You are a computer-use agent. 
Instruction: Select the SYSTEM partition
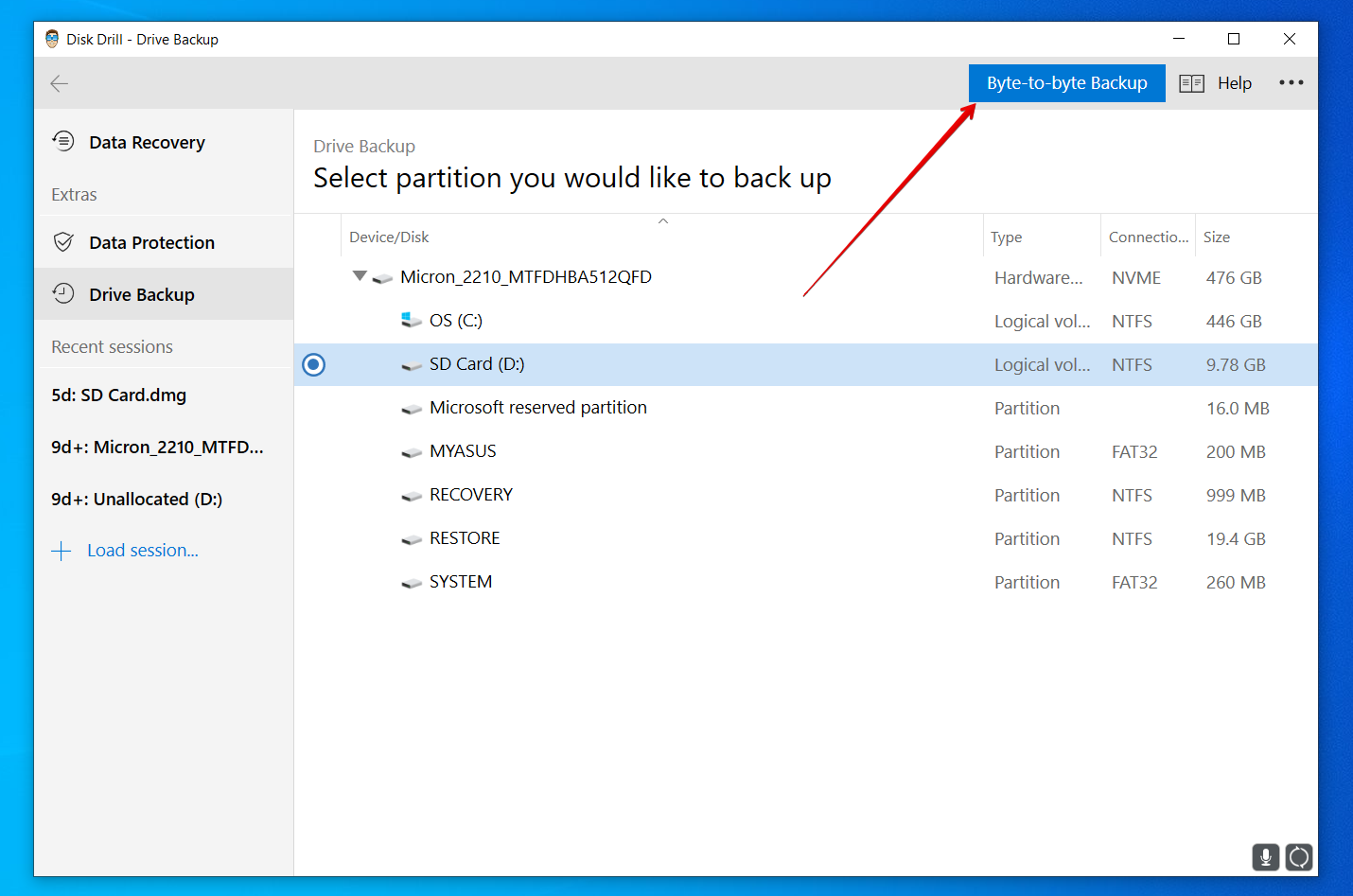point(461,582)
